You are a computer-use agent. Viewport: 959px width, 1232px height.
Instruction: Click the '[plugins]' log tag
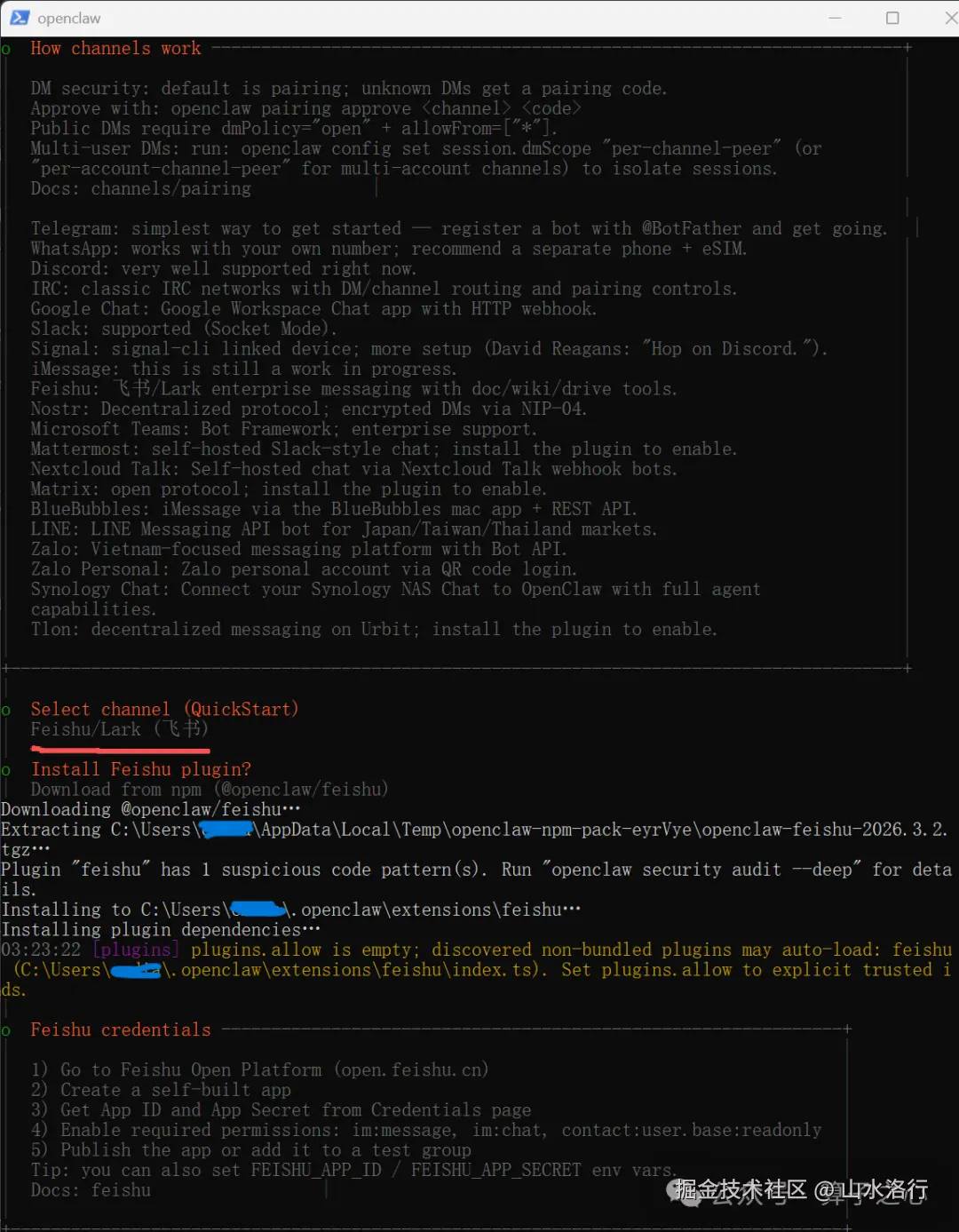[136, 950]
